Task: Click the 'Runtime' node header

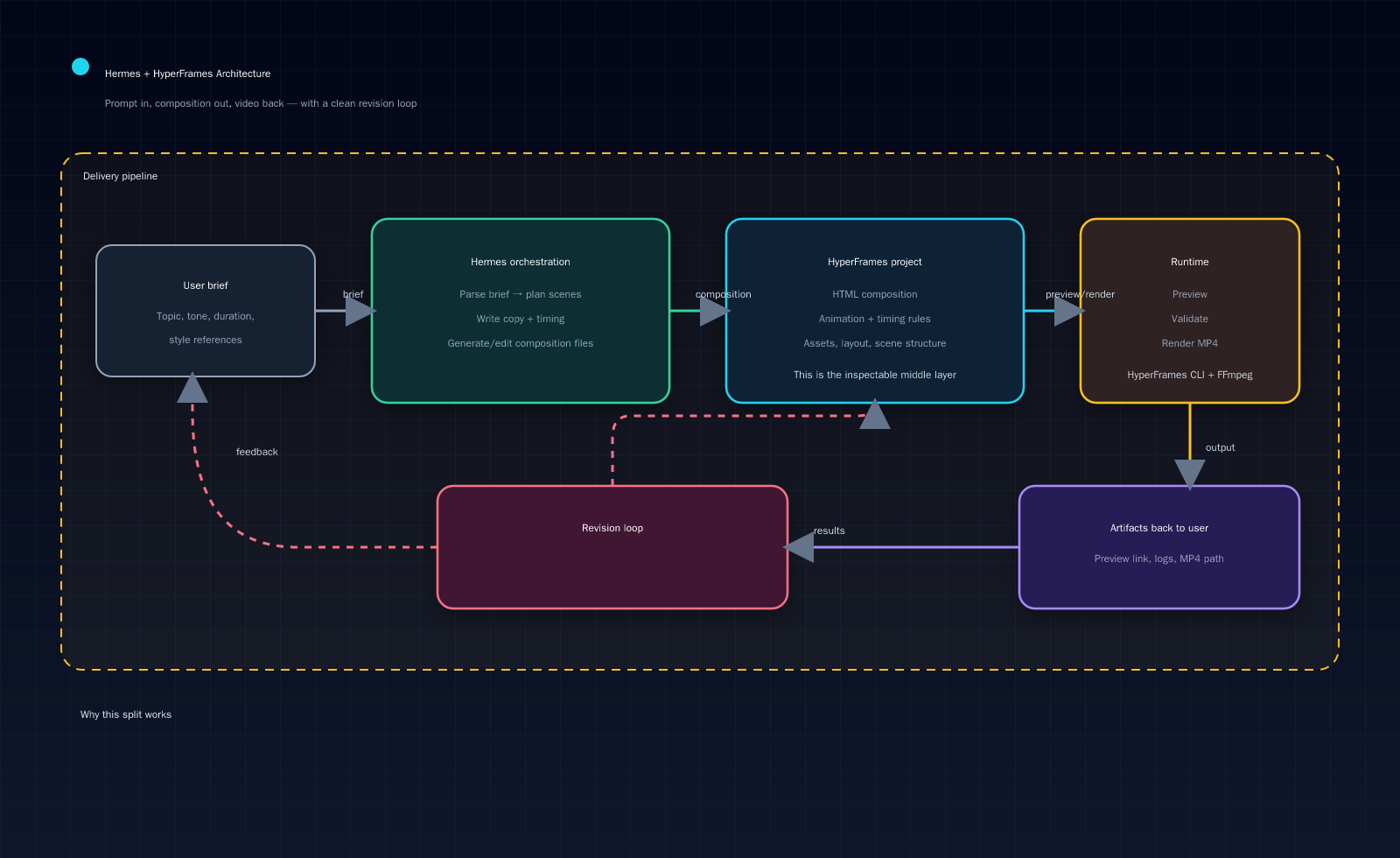Action: (1189, 261)
